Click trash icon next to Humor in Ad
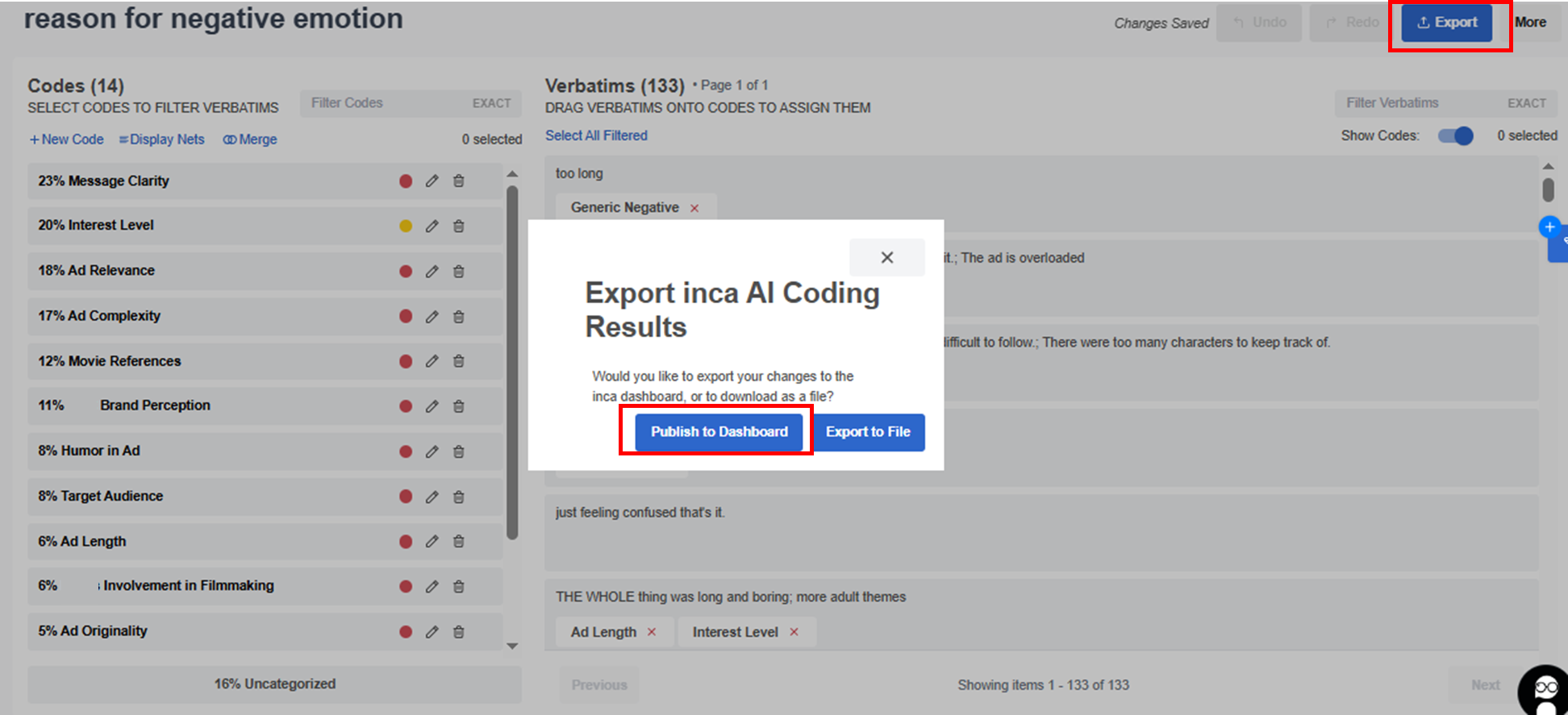 (x=458, y=451)
